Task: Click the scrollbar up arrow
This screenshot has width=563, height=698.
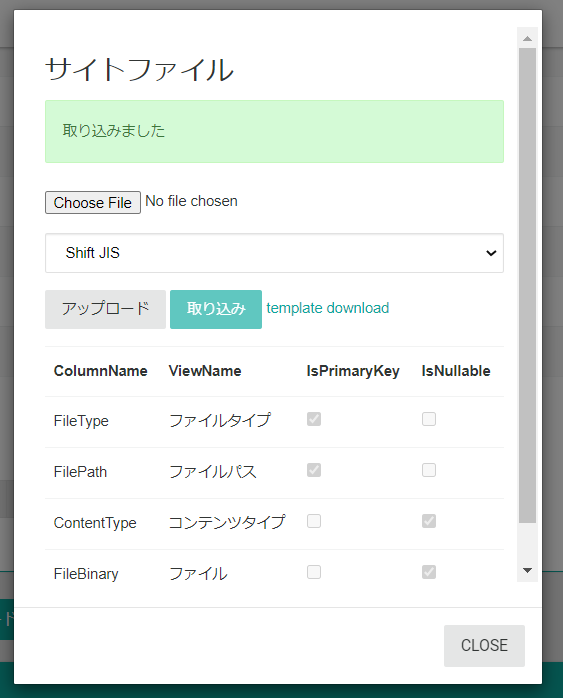Action: click(x=527, y=39)
